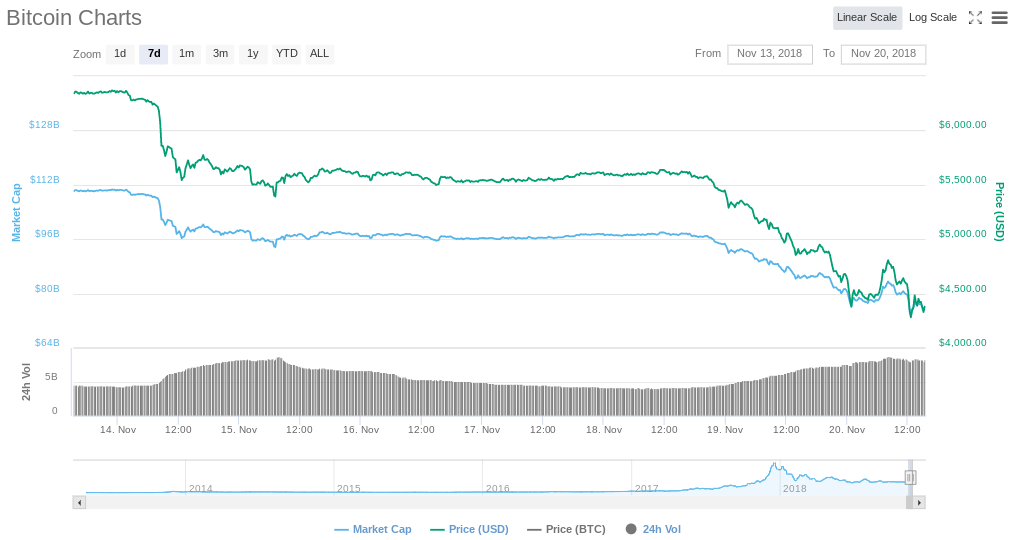Click the Price (USD) vertical axis title
The height and width of the screenshot is (540, 1017).
point(999,211)
